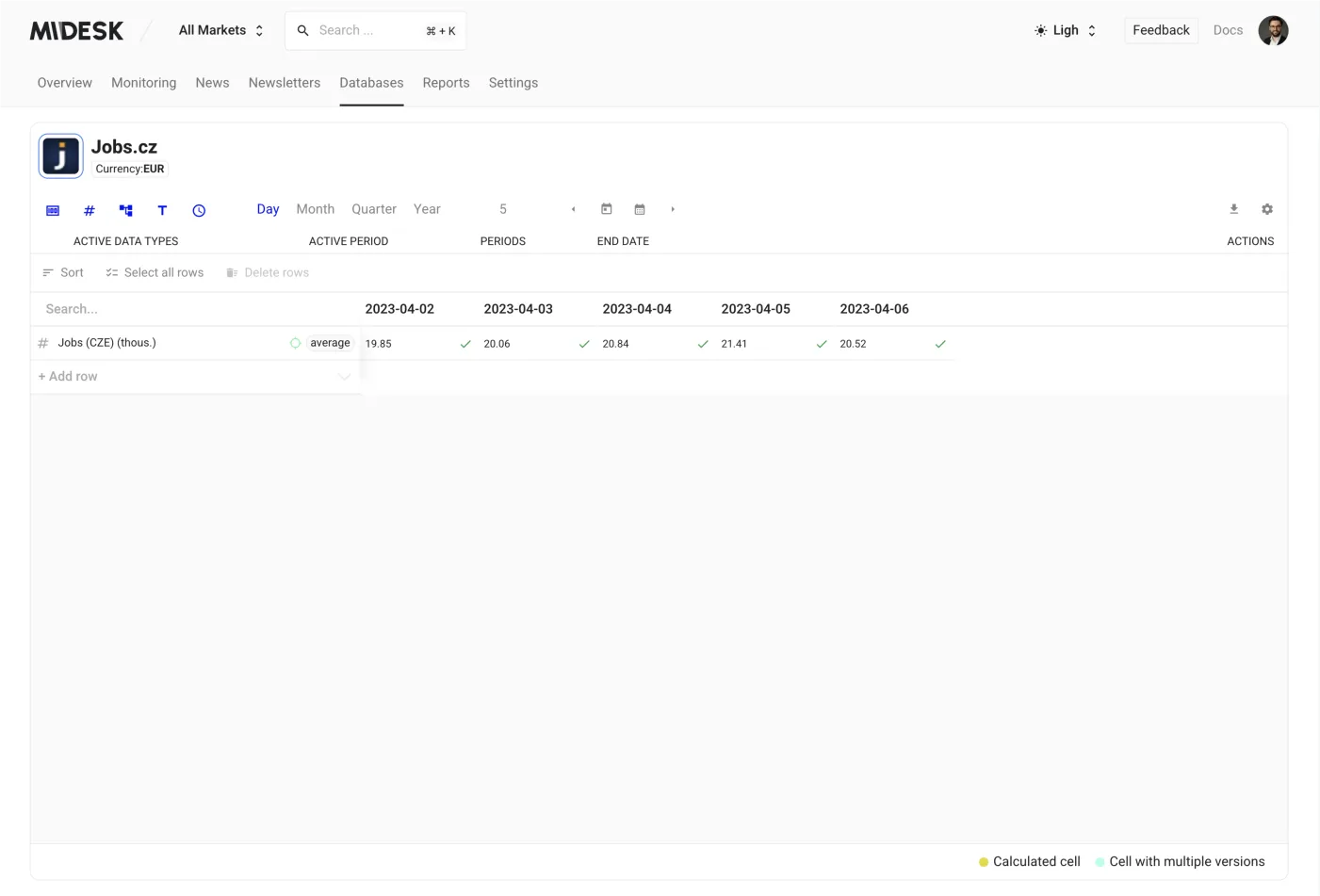Go to the Reports tab
Viewport: 1320px width, 896px height.
coord(447,83)
